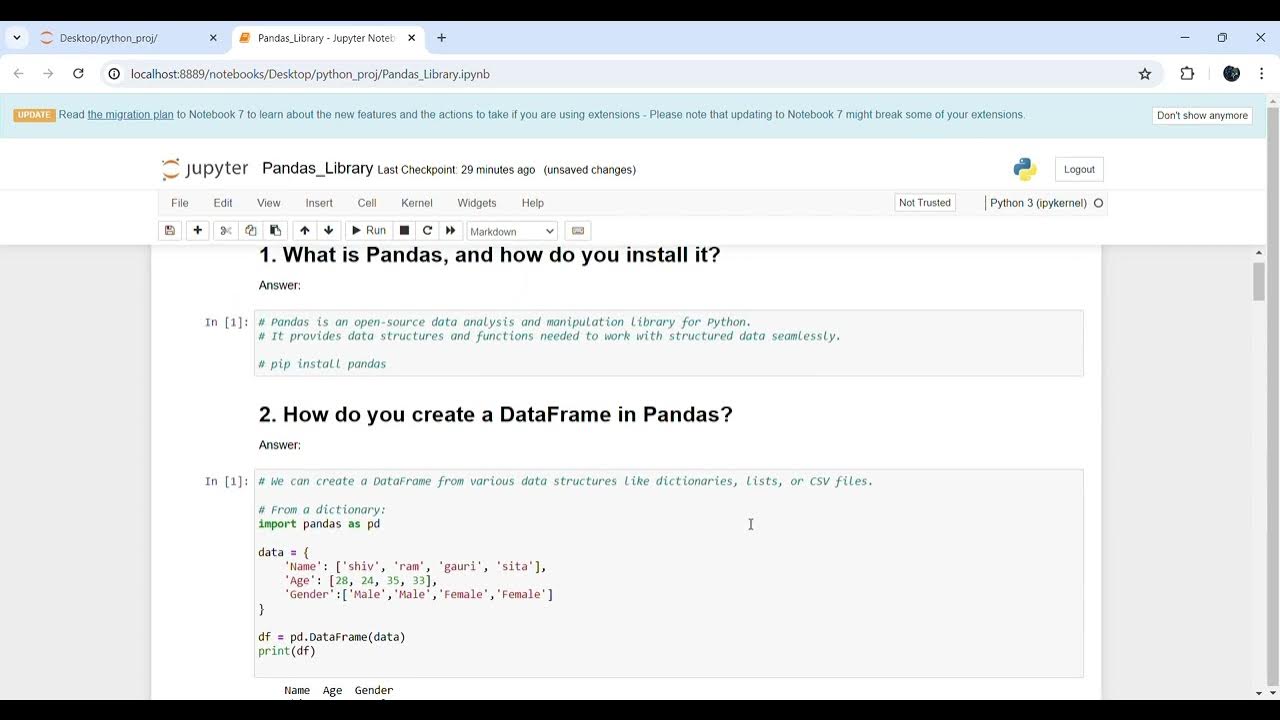Click the Not Trusted button
This screenshot has width=1280, height=720.
[x=925, y=203]
